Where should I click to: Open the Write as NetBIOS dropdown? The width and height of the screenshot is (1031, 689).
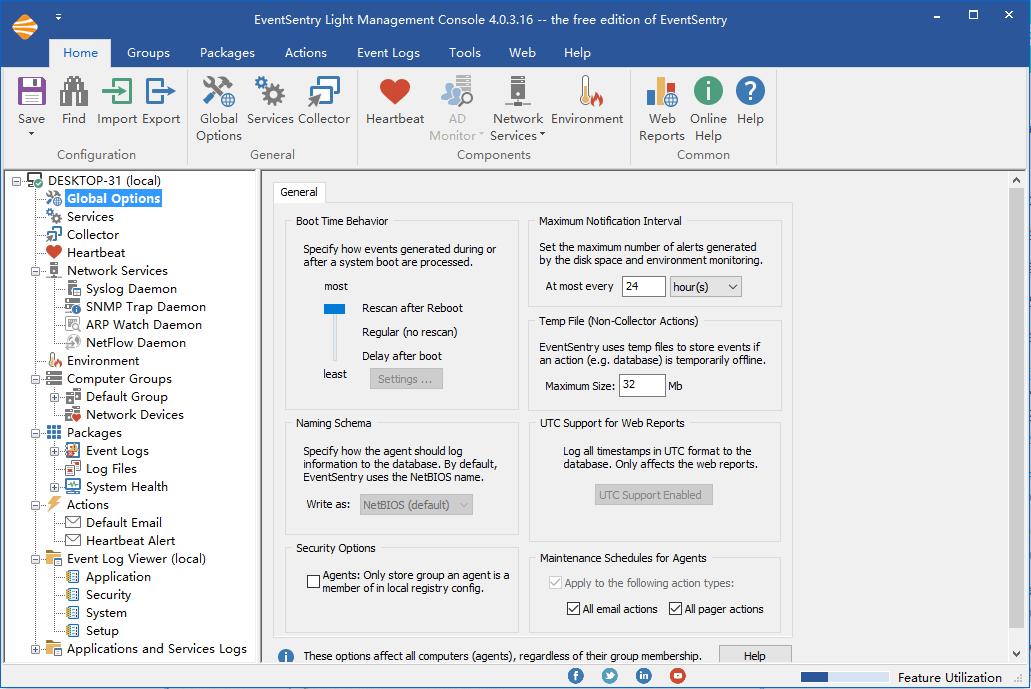coord(416,505)
